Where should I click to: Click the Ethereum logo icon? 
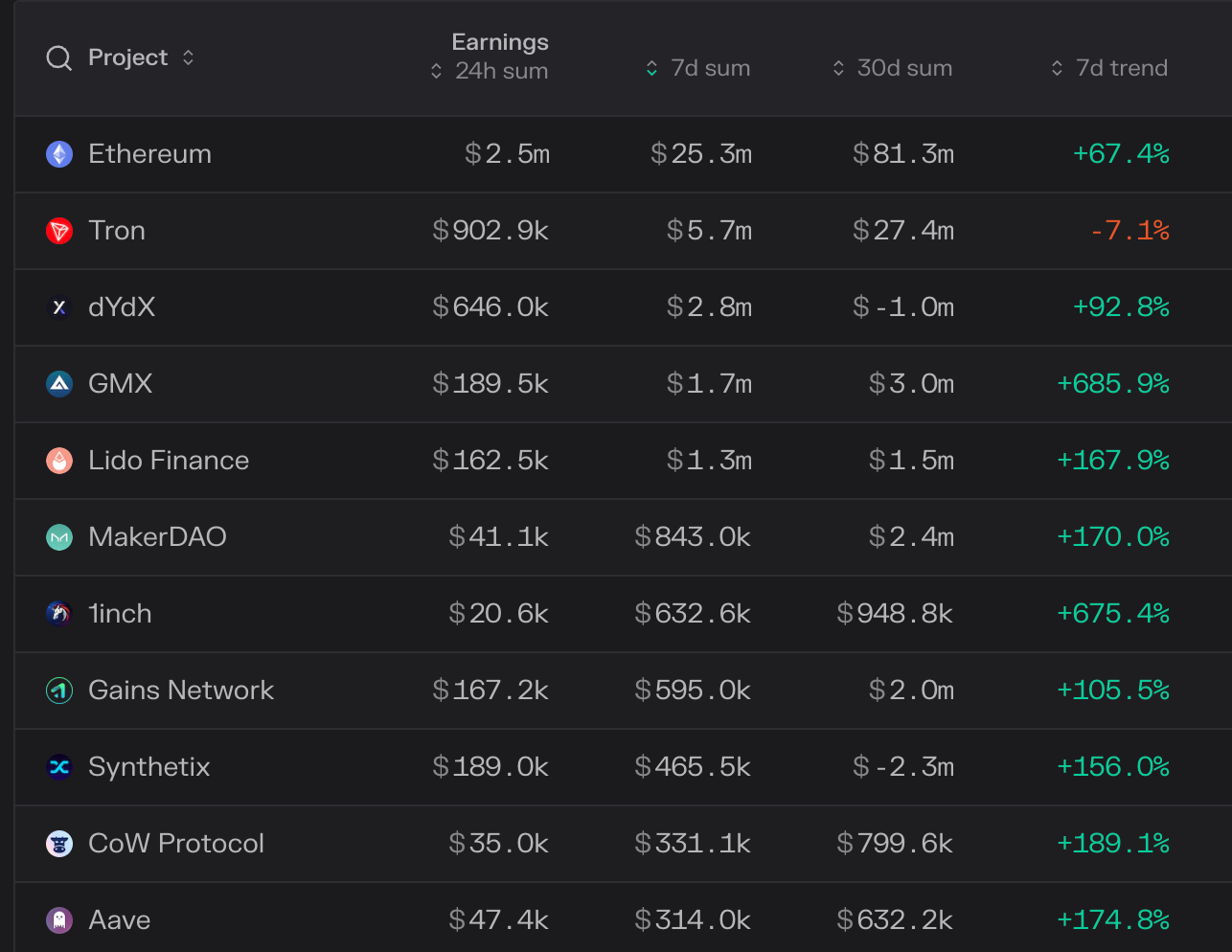[59, 154]
